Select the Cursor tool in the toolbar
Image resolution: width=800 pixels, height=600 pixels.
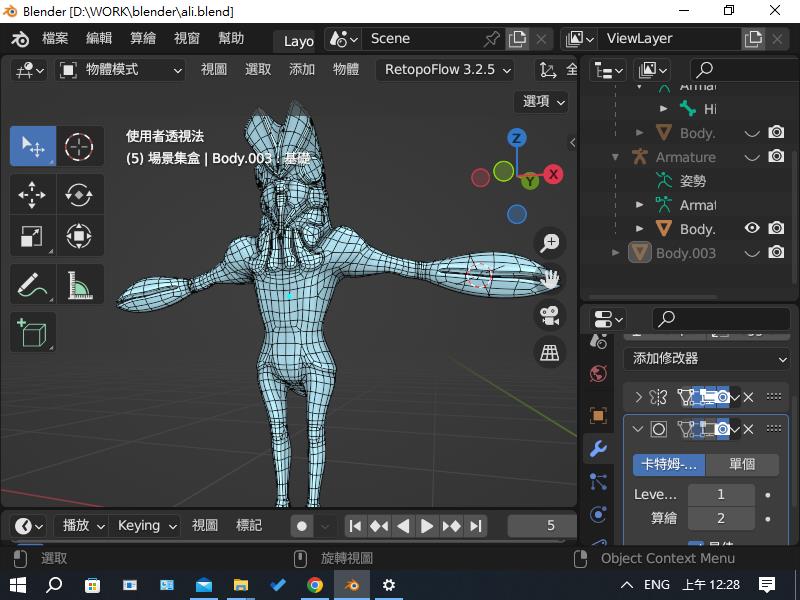click(78, 147)
